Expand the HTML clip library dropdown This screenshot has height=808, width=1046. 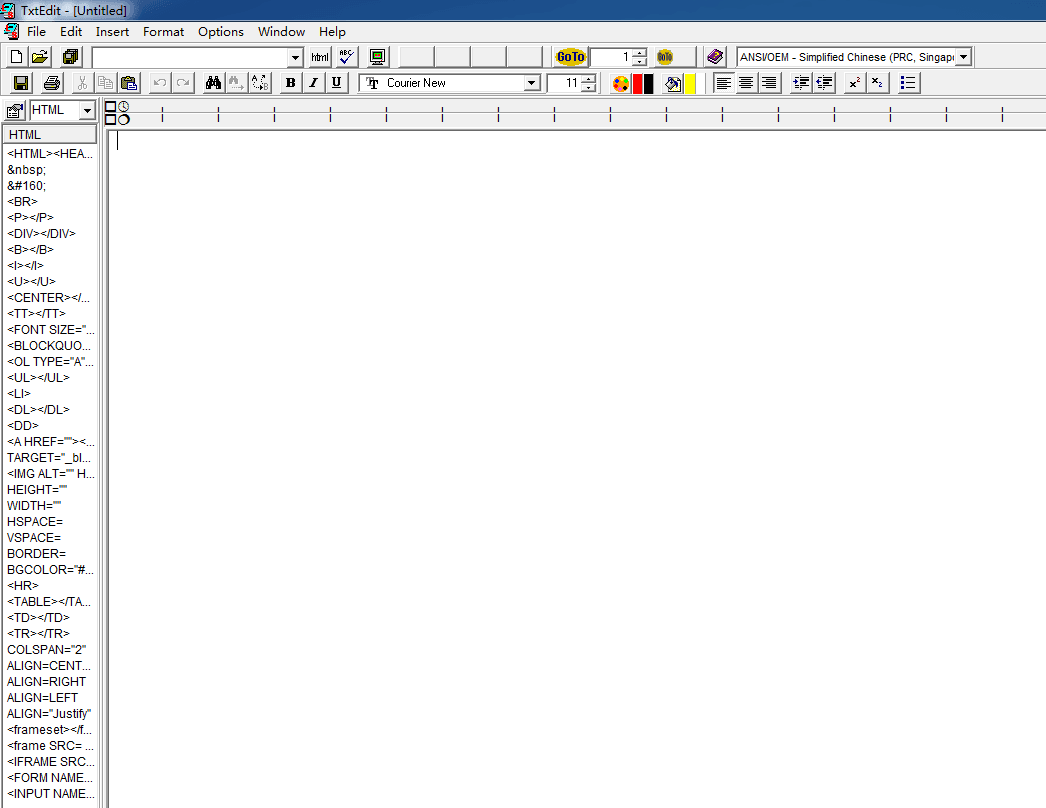87,111
